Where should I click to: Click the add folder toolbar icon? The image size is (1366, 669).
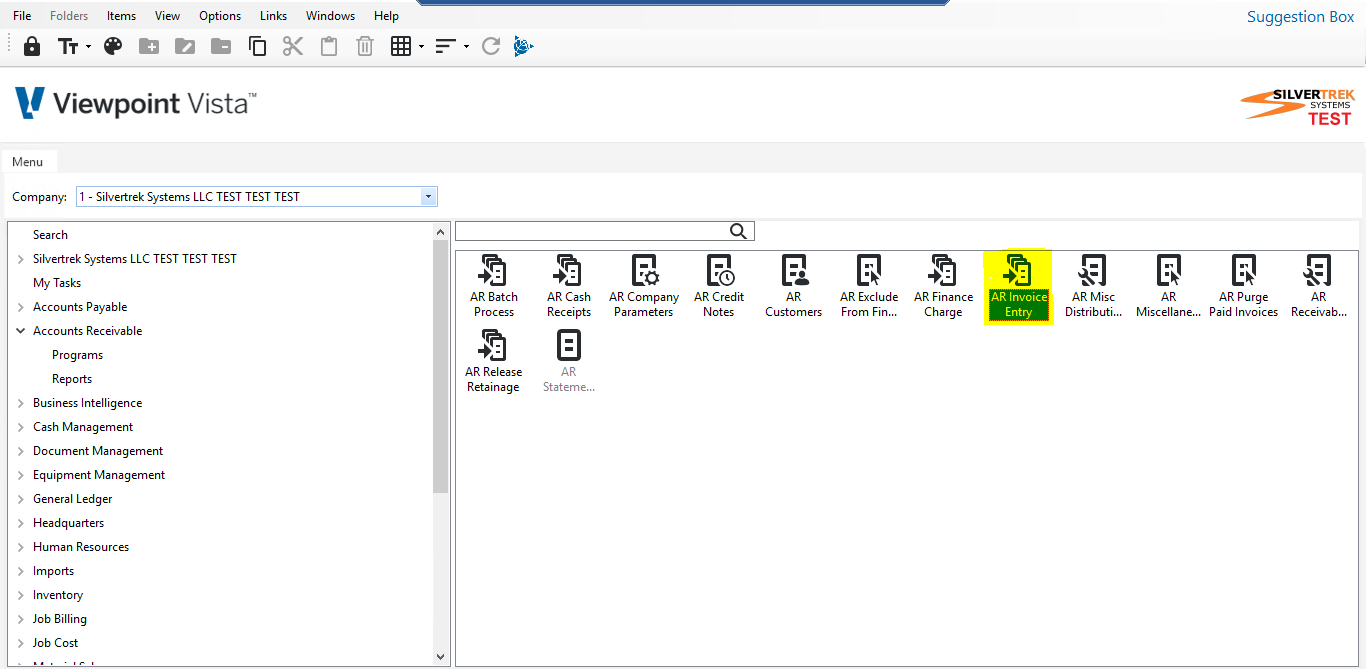click(x=149, y=46)
